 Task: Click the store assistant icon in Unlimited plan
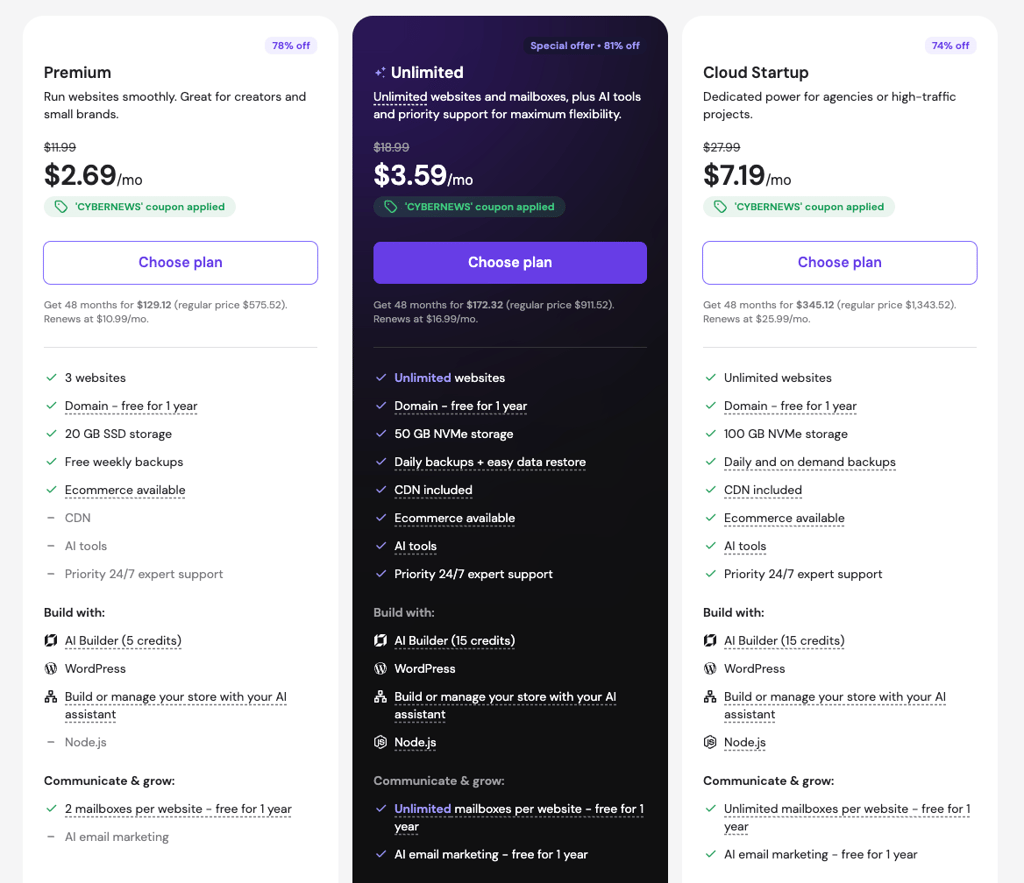pyautogui.click(x=380, y=697)
